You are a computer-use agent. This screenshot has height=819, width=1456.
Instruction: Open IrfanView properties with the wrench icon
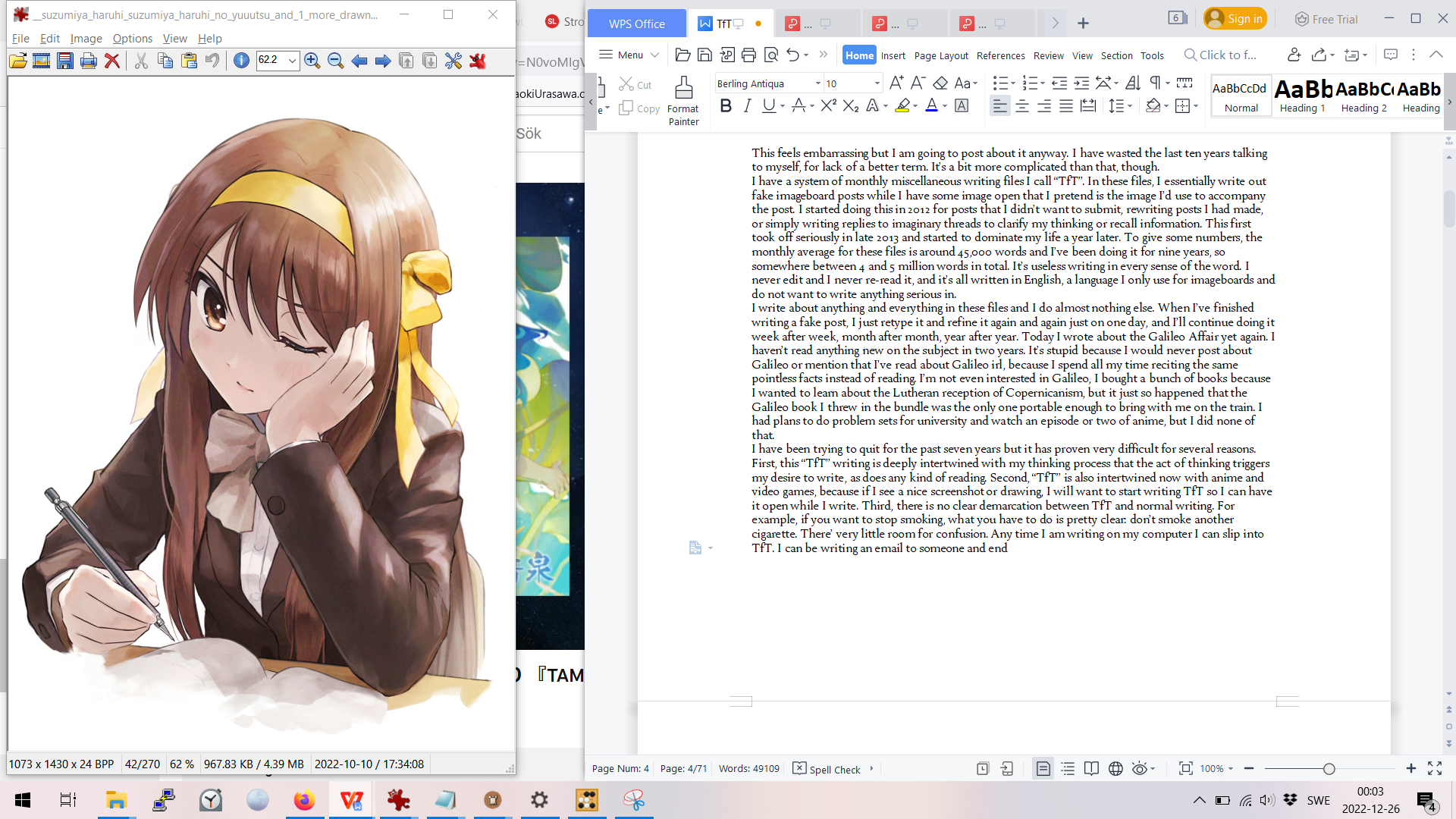tap(453, 61)
